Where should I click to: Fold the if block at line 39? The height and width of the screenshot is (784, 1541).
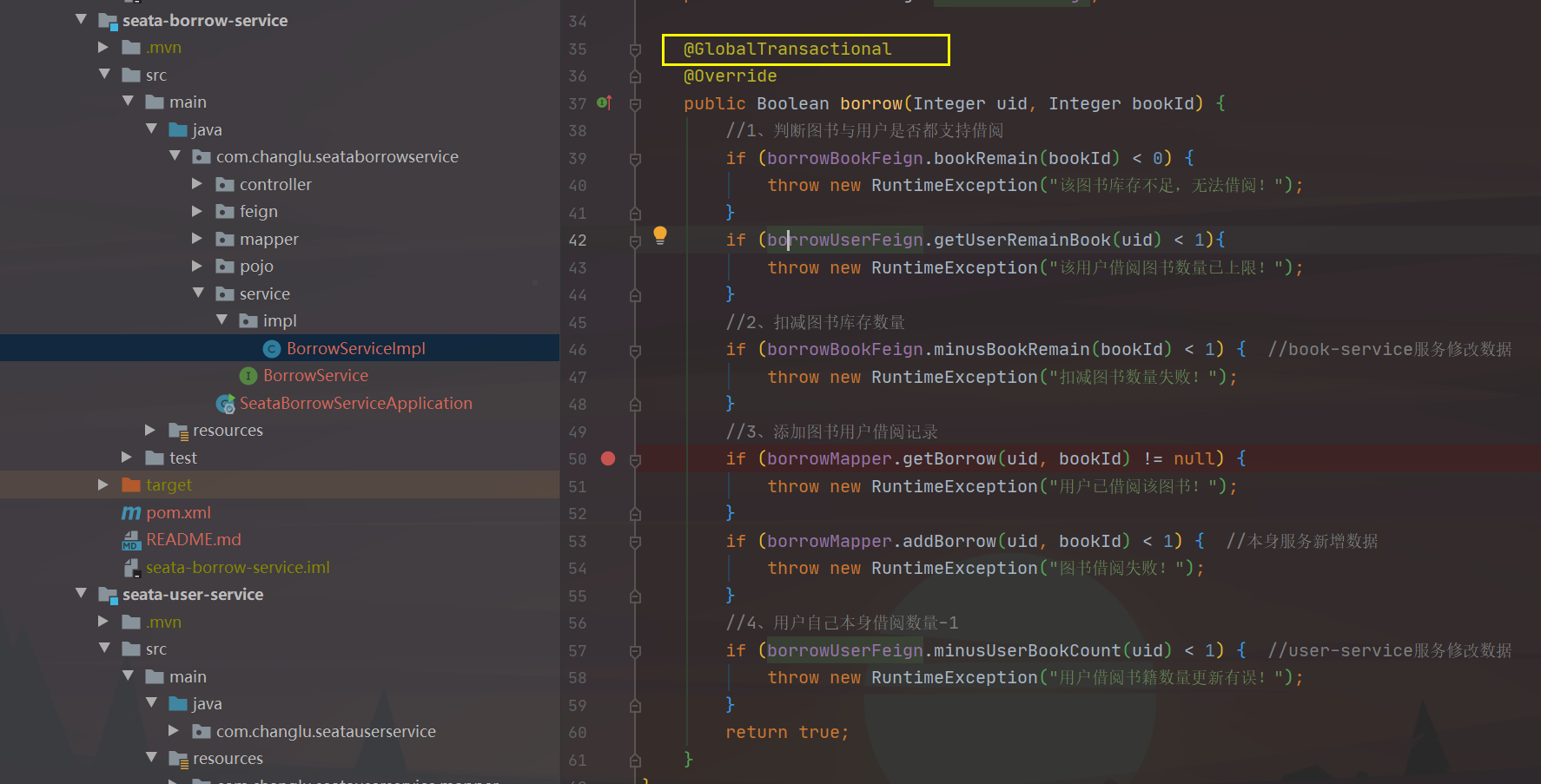coord(635,159)
